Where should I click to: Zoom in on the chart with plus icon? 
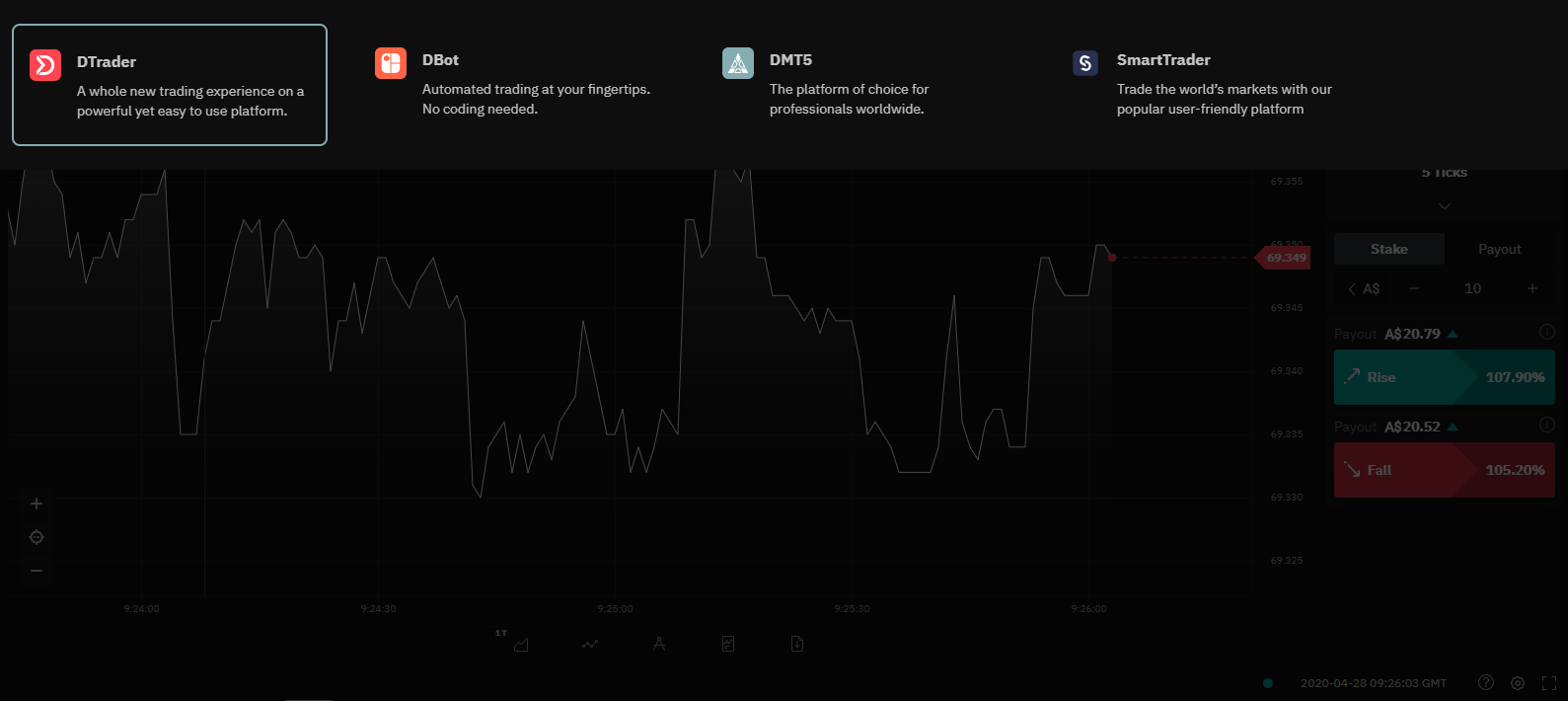[37, 504]
